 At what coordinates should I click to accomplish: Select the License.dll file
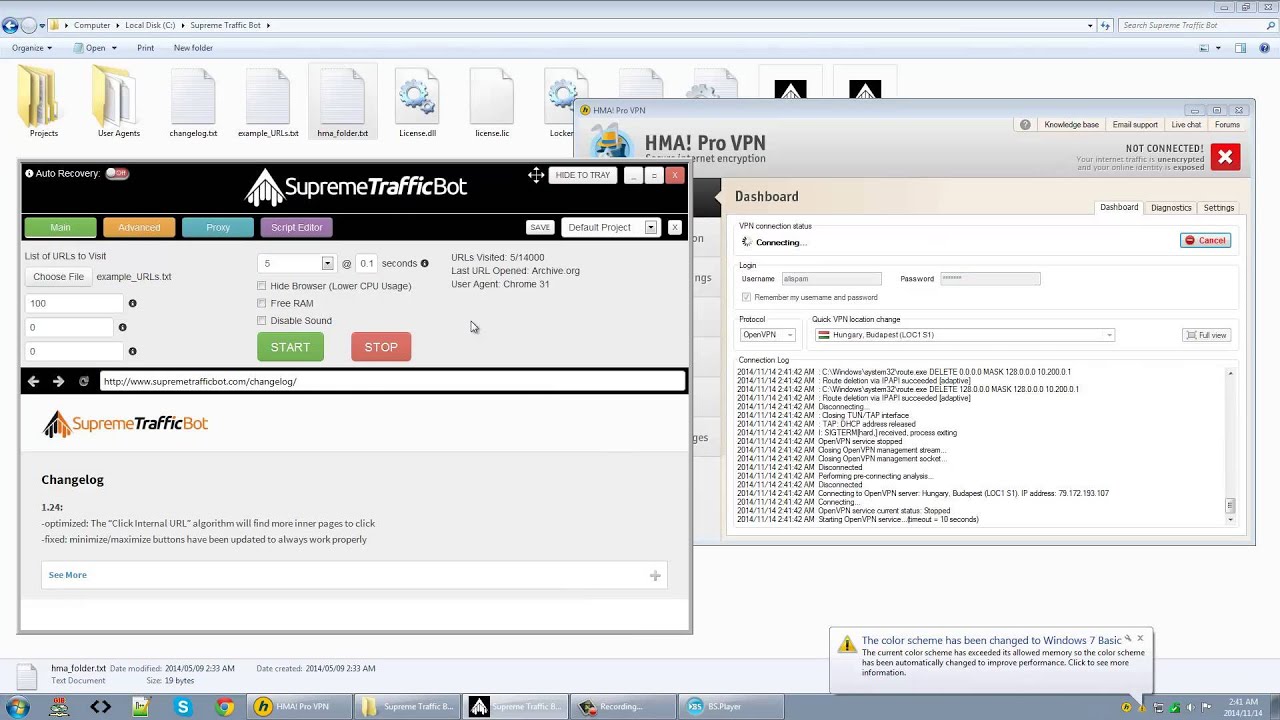[x=417, y=102]
